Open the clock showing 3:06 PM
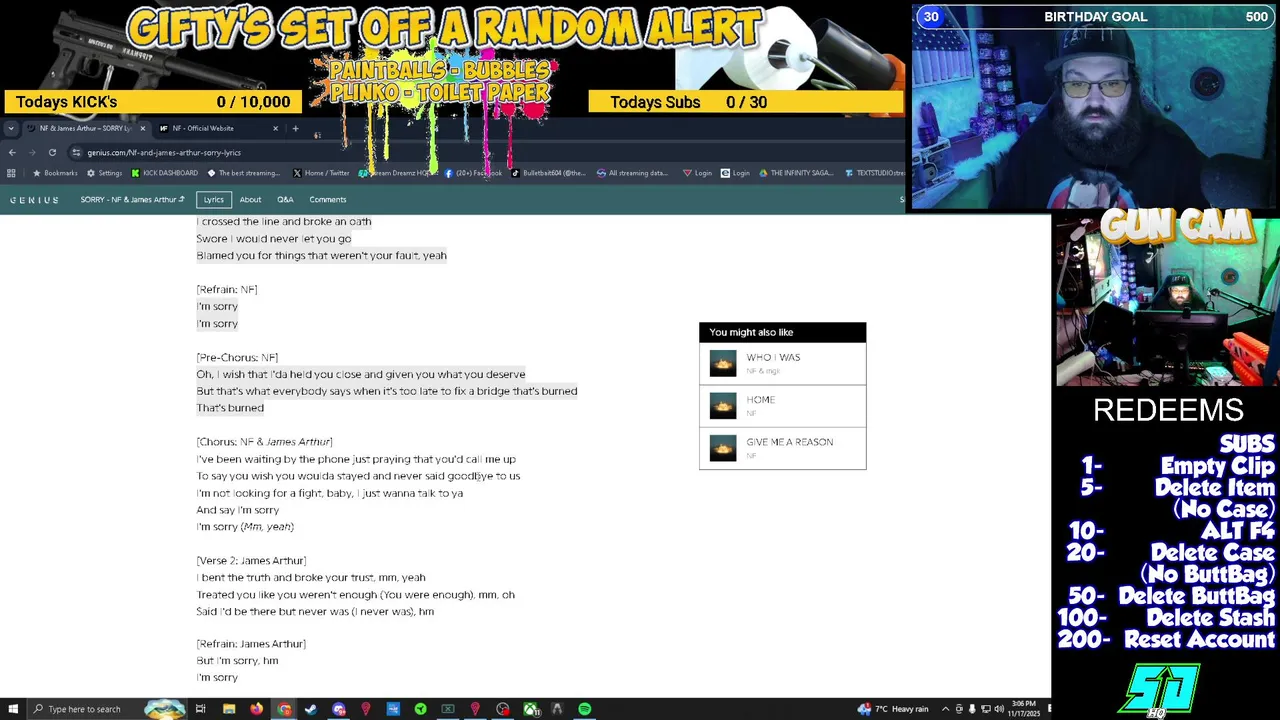 pos(1025,709)
